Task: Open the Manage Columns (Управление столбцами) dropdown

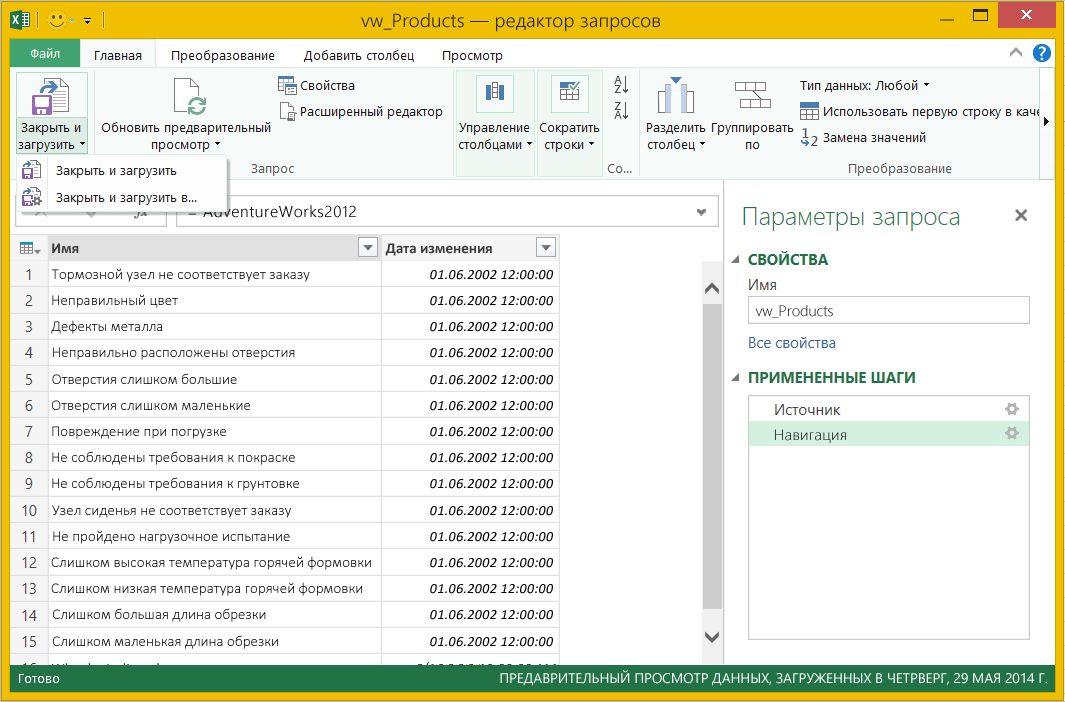Action: click(x=494, y=136)
